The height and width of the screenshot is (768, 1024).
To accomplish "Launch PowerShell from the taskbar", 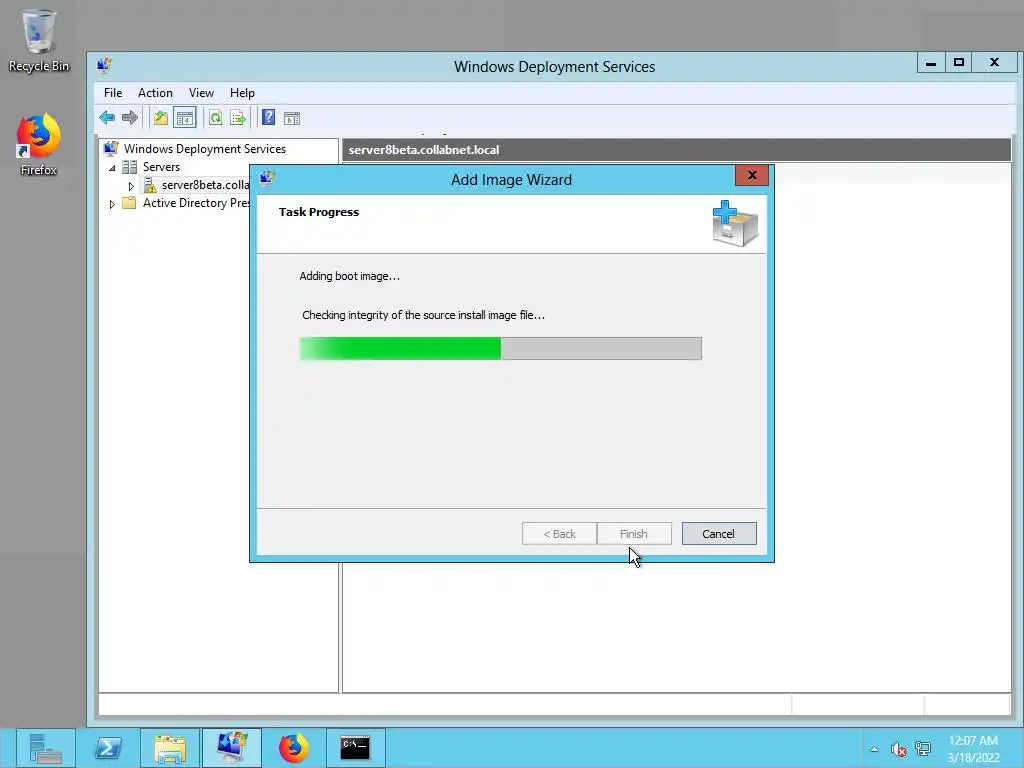I will [x=108, y=748].
